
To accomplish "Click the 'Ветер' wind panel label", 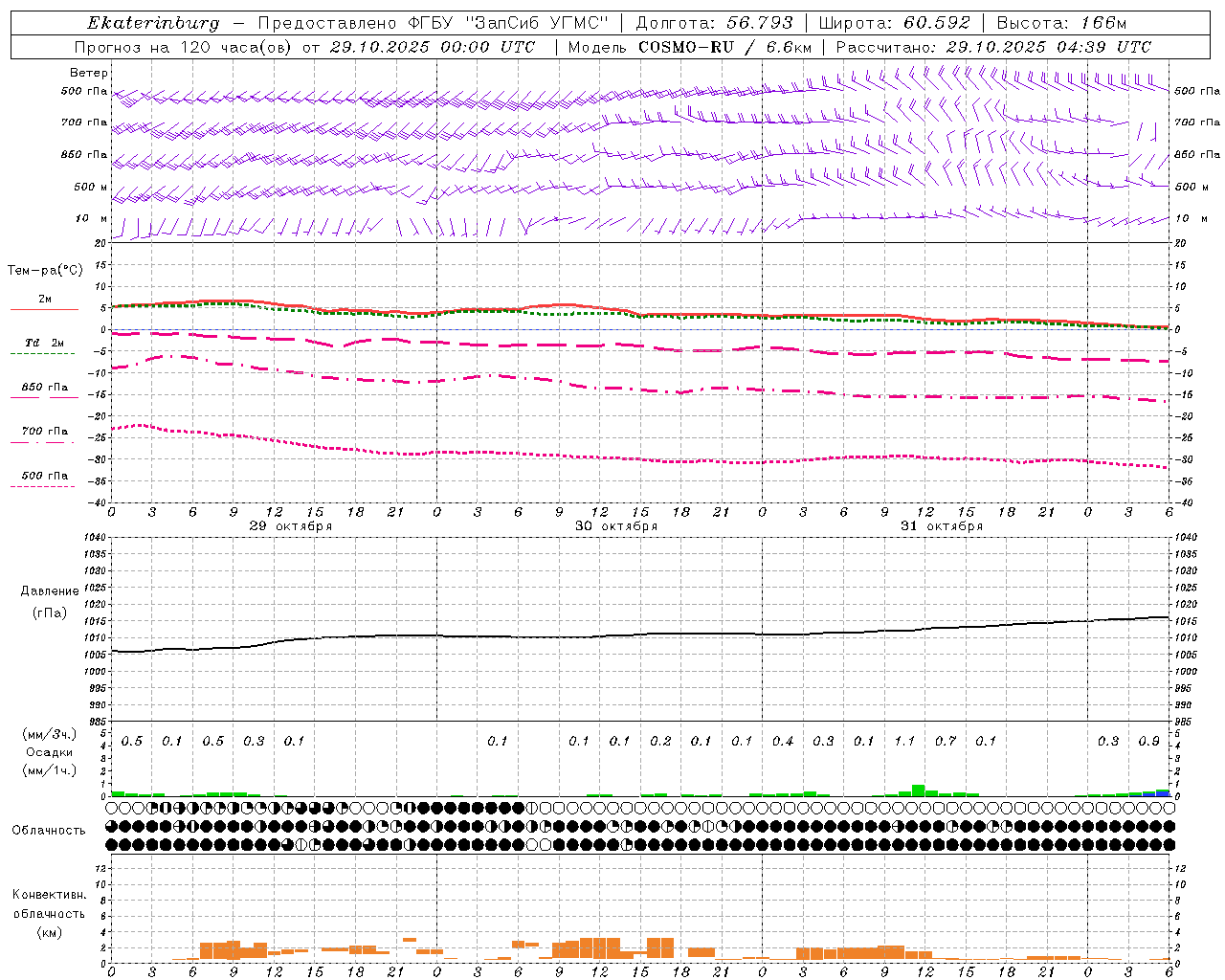I will click(89, 73).
